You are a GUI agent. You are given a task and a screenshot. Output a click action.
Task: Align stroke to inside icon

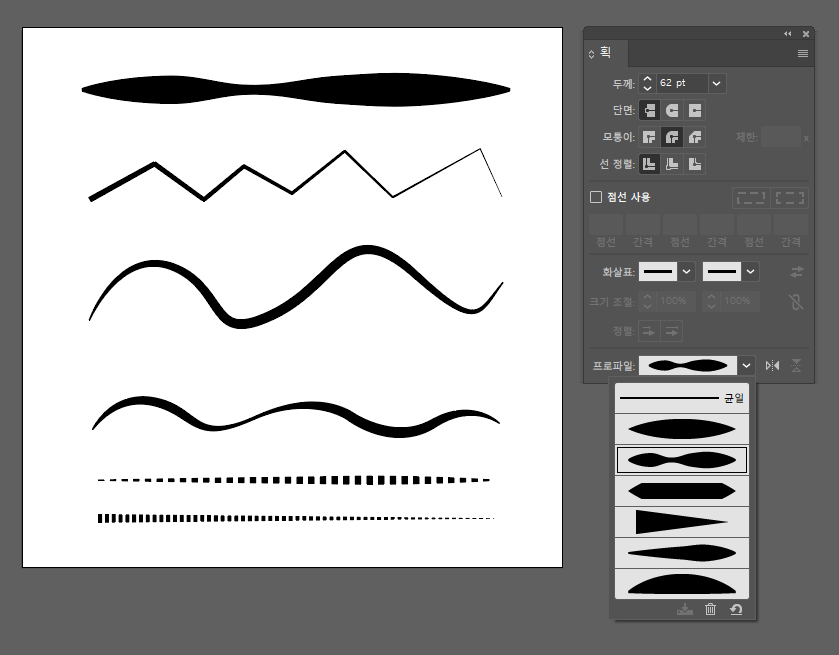click(672, 164)
